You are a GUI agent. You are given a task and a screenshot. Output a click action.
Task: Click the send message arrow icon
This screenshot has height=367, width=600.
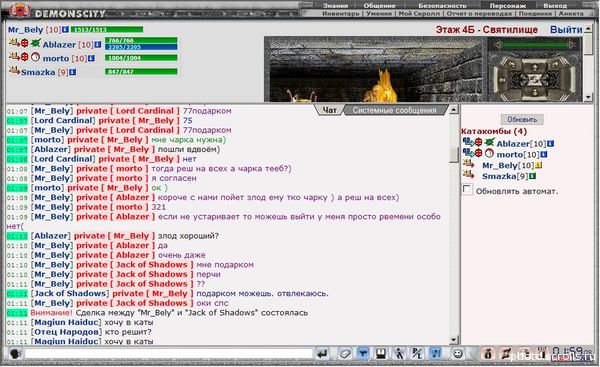pyautogui.click(x=323, y=354)
